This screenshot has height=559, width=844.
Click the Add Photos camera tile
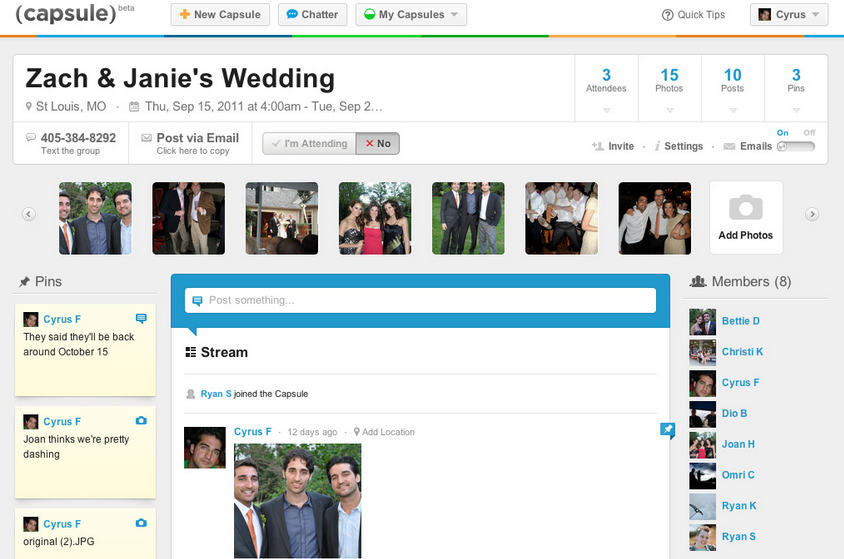tap(746, 217)
